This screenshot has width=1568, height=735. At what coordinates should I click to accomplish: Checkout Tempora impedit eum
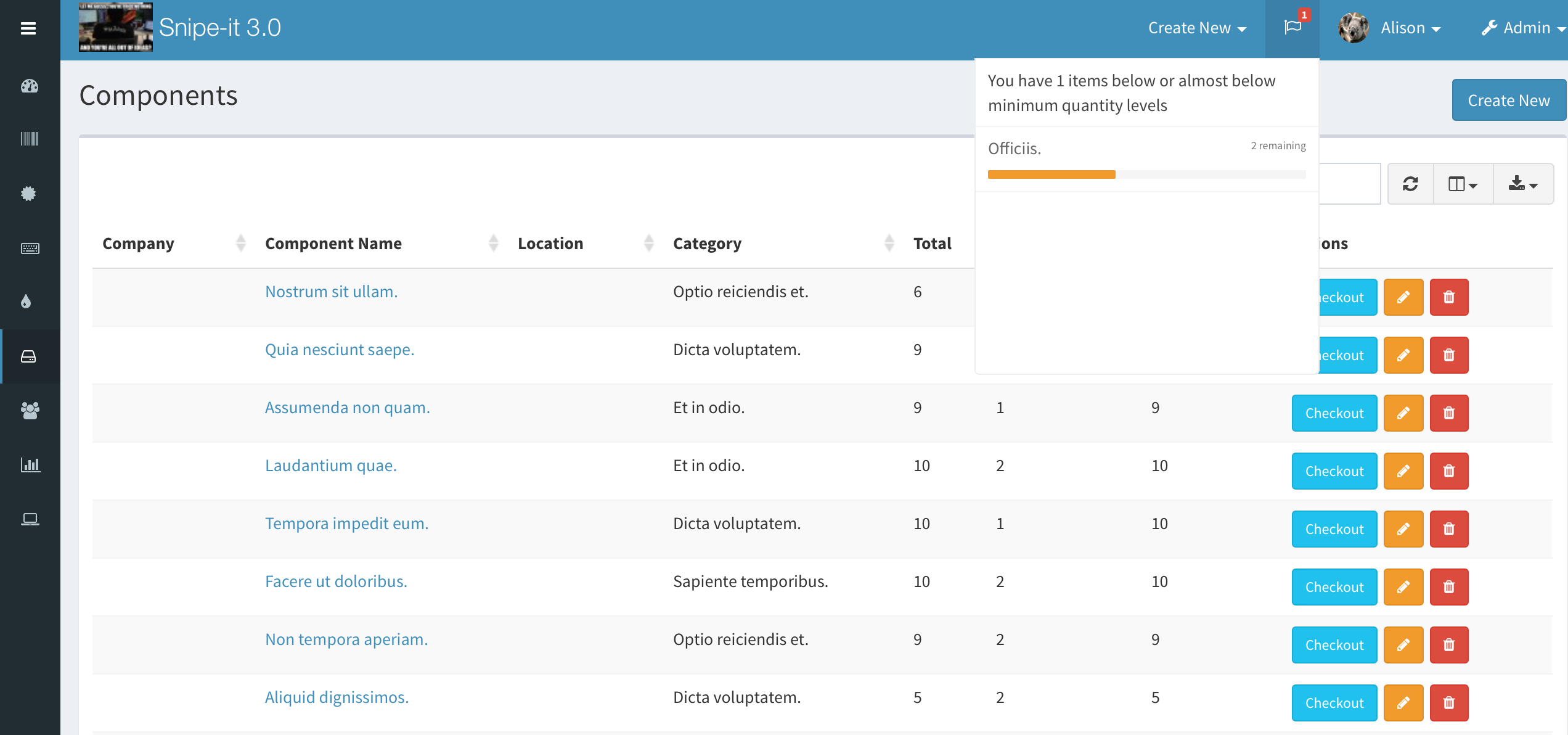1334,529
